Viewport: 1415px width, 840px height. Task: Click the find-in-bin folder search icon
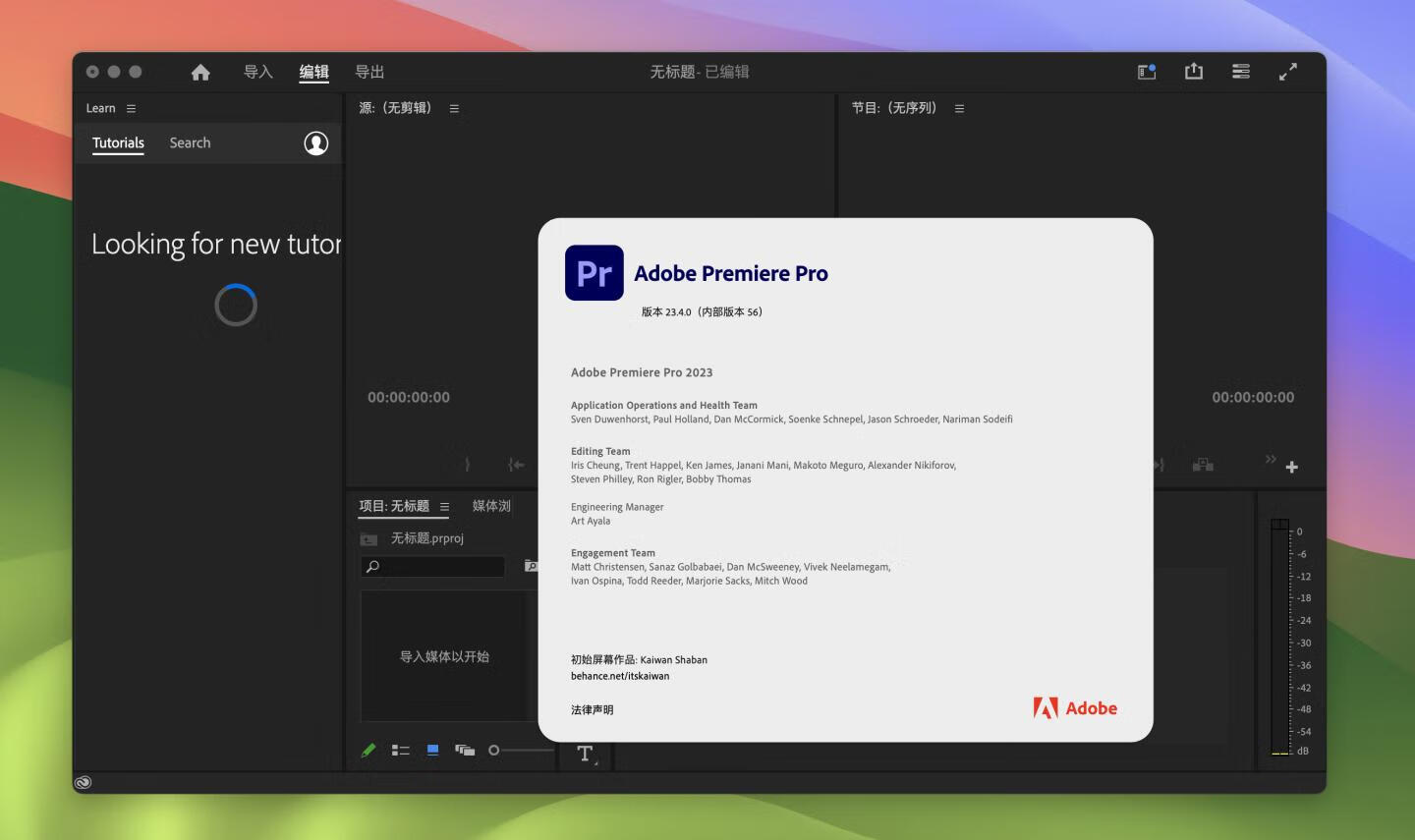pos(531,566)
